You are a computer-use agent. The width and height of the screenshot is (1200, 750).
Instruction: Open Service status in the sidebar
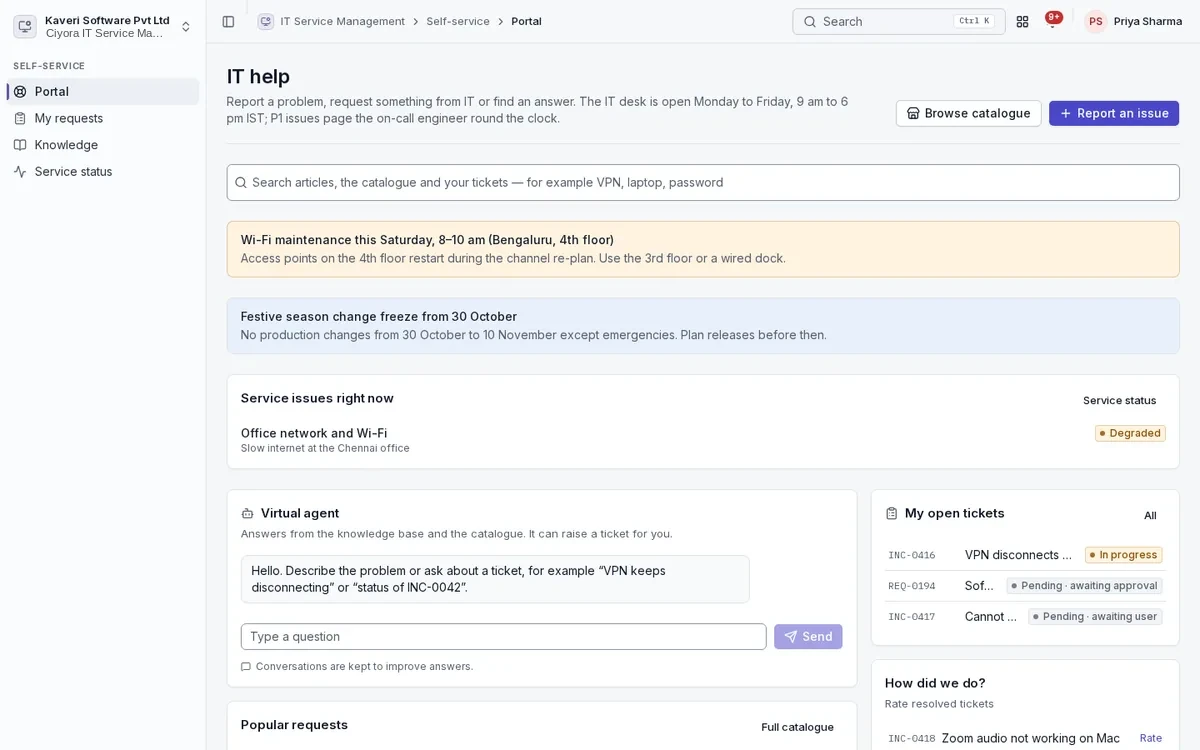103,172
